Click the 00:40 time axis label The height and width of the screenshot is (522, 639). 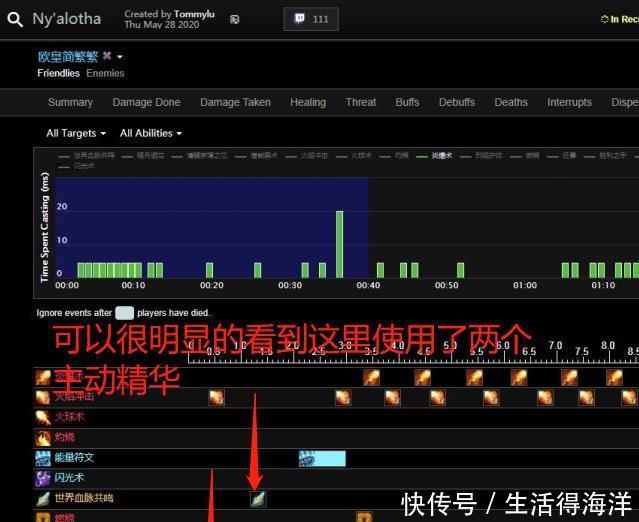(x=368, y=285)
